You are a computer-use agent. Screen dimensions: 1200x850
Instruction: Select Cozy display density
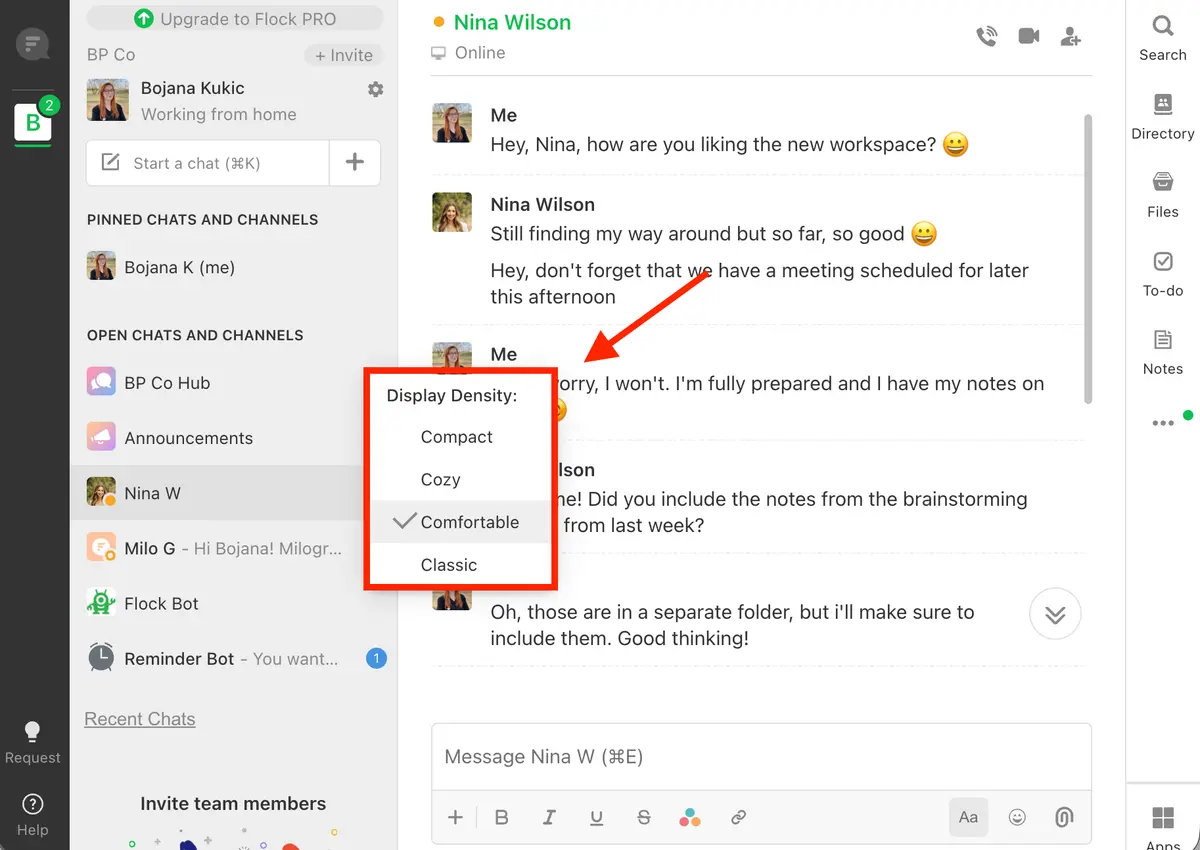tap(441, 479)
